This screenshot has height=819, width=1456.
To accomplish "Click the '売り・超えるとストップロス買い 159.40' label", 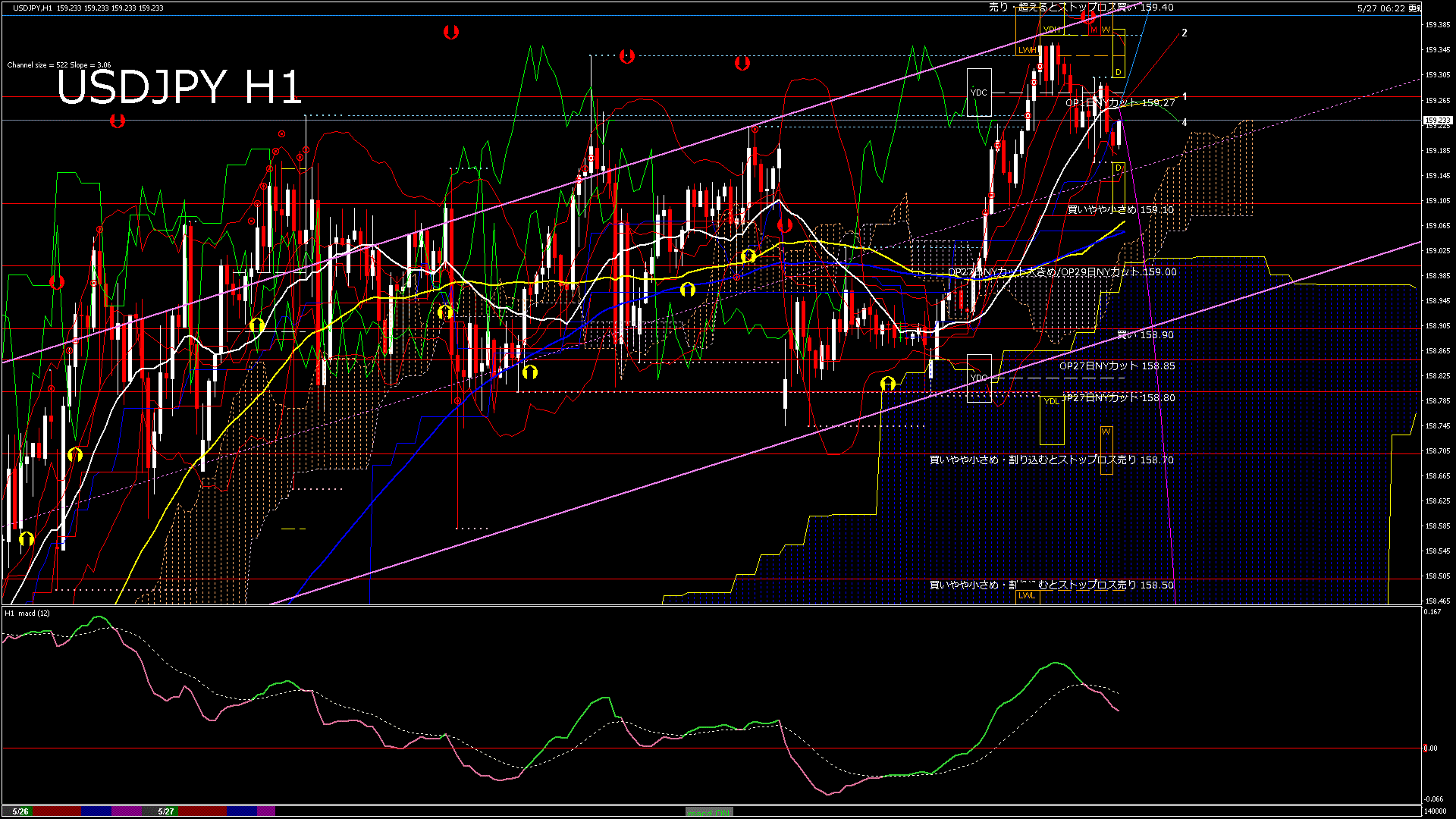I will pyautogui.click(x=1081, y=8).
